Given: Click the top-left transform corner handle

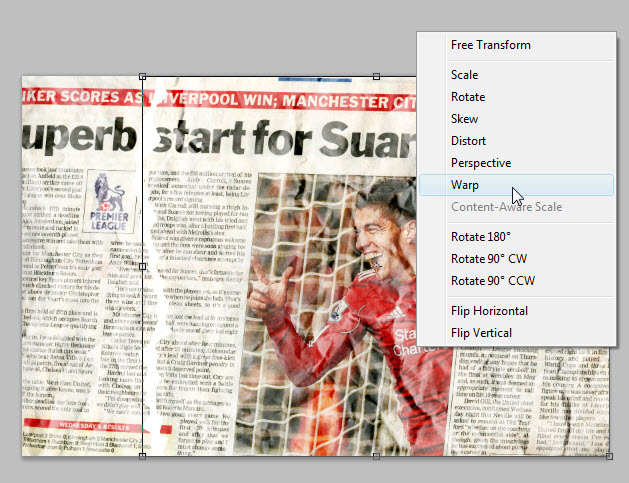Looking at the screenshot, I should (142, 76).
